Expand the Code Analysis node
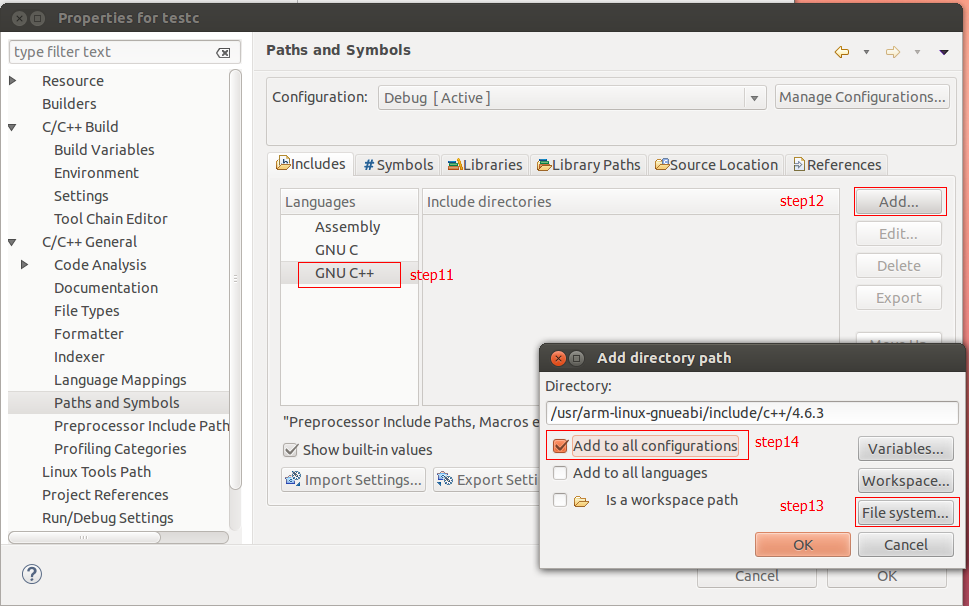 [25, 265]
